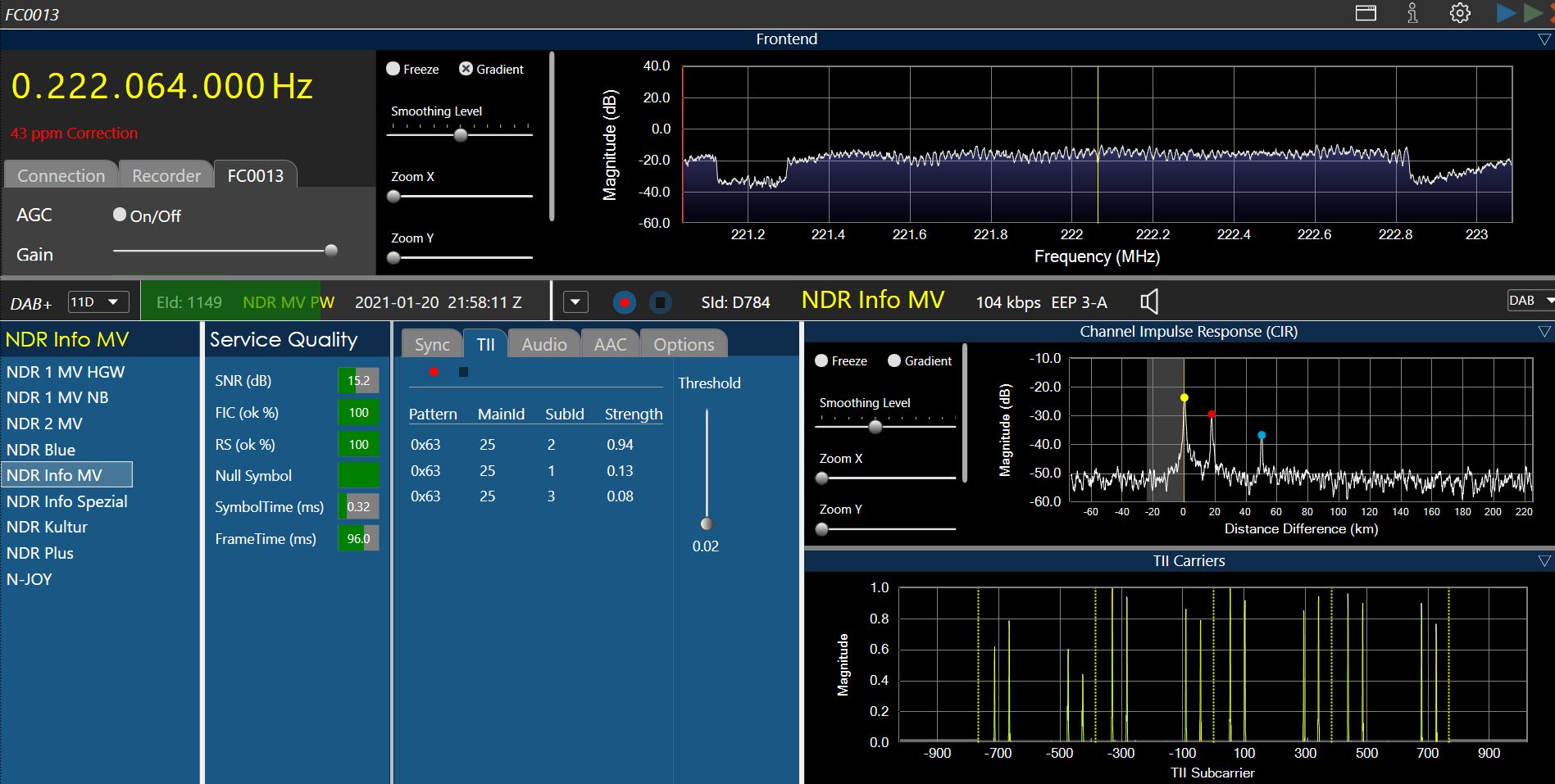Start TII recording with small red dot
Image resolution: width=1555 pixels, height=784 pixels.
tap(434, 372)
